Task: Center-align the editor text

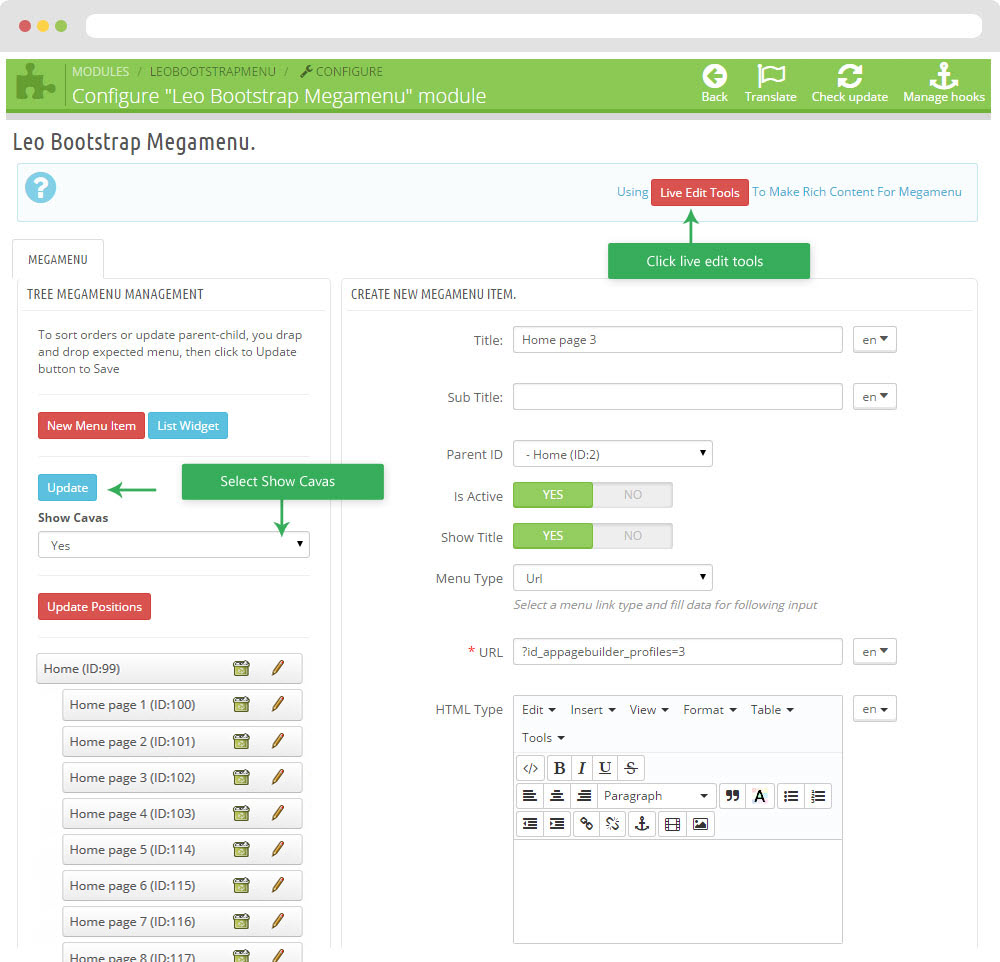Action: 557,796
